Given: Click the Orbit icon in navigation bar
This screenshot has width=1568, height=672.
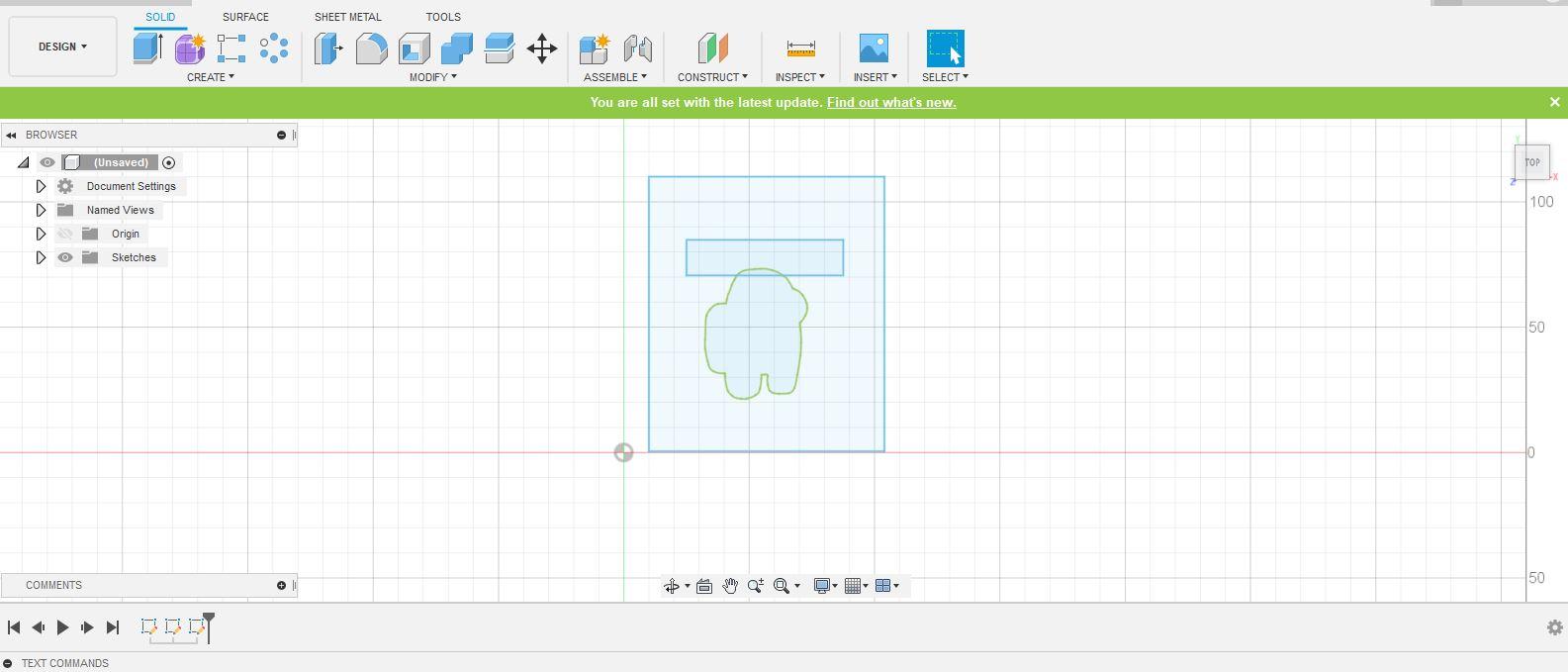Looking at the screenshot, I should [x=672, y=586].
